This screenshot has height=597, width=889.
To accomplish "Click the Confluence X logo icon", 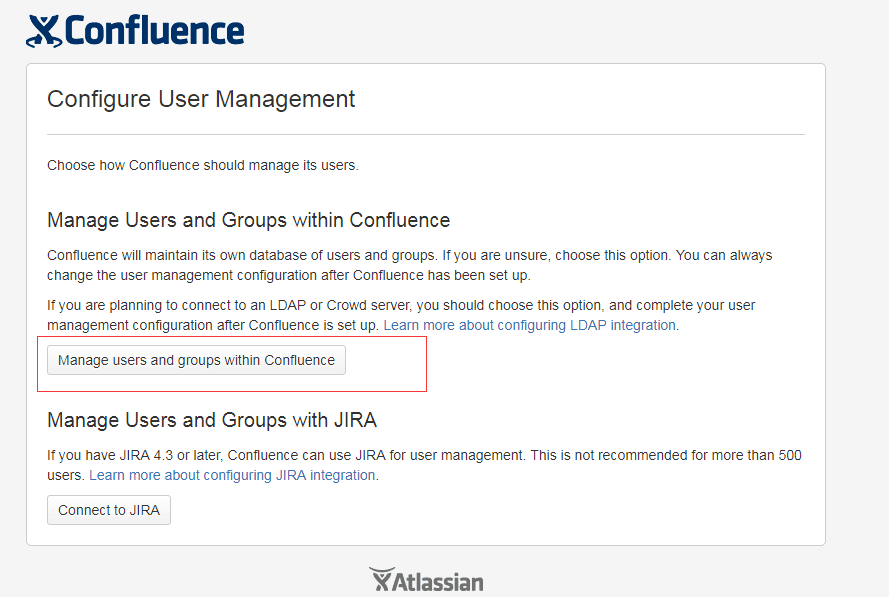I will pos(44,31).
